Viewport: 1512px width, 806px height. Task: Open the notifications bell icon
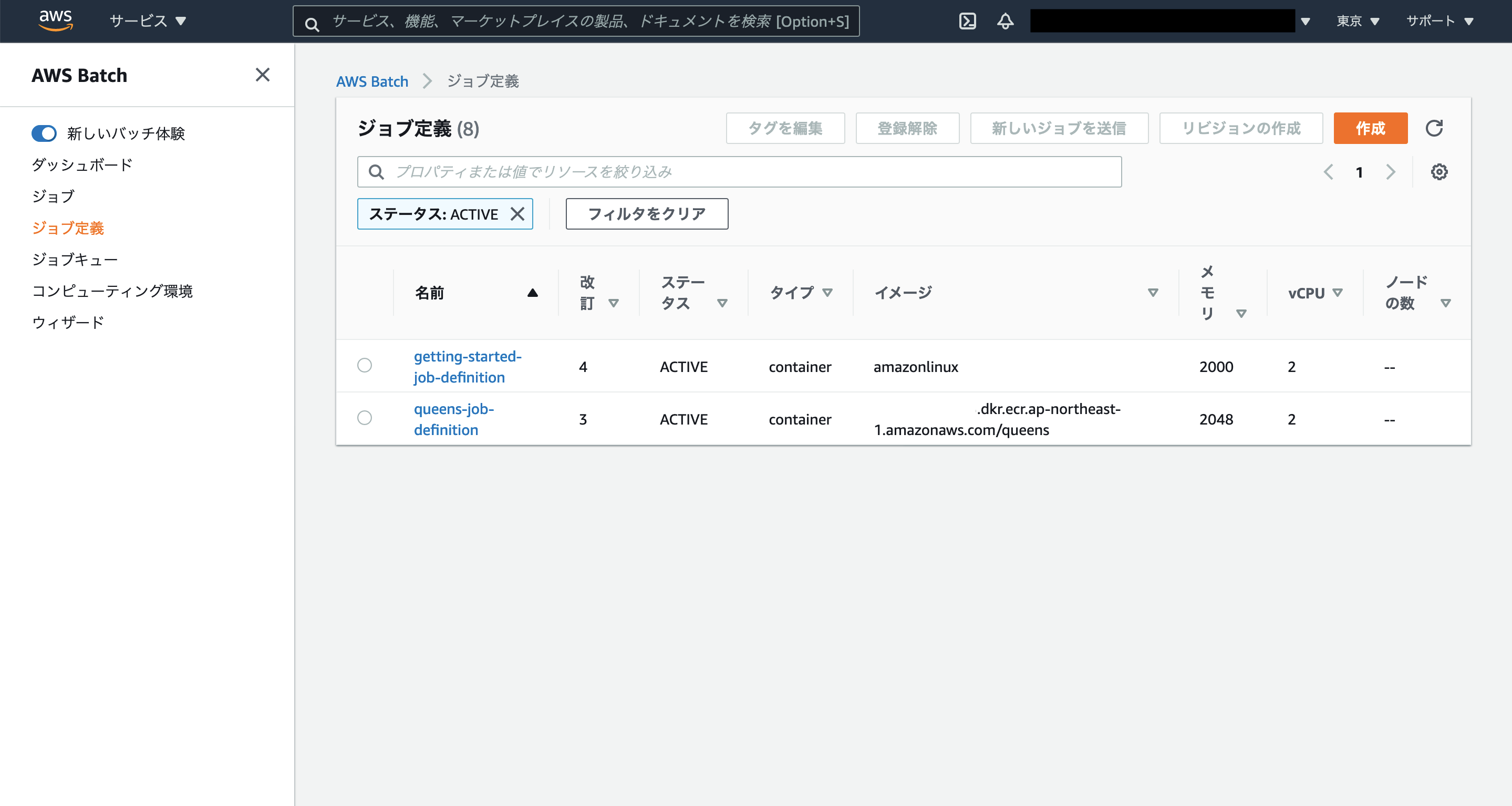click(x=1006, y=21)
